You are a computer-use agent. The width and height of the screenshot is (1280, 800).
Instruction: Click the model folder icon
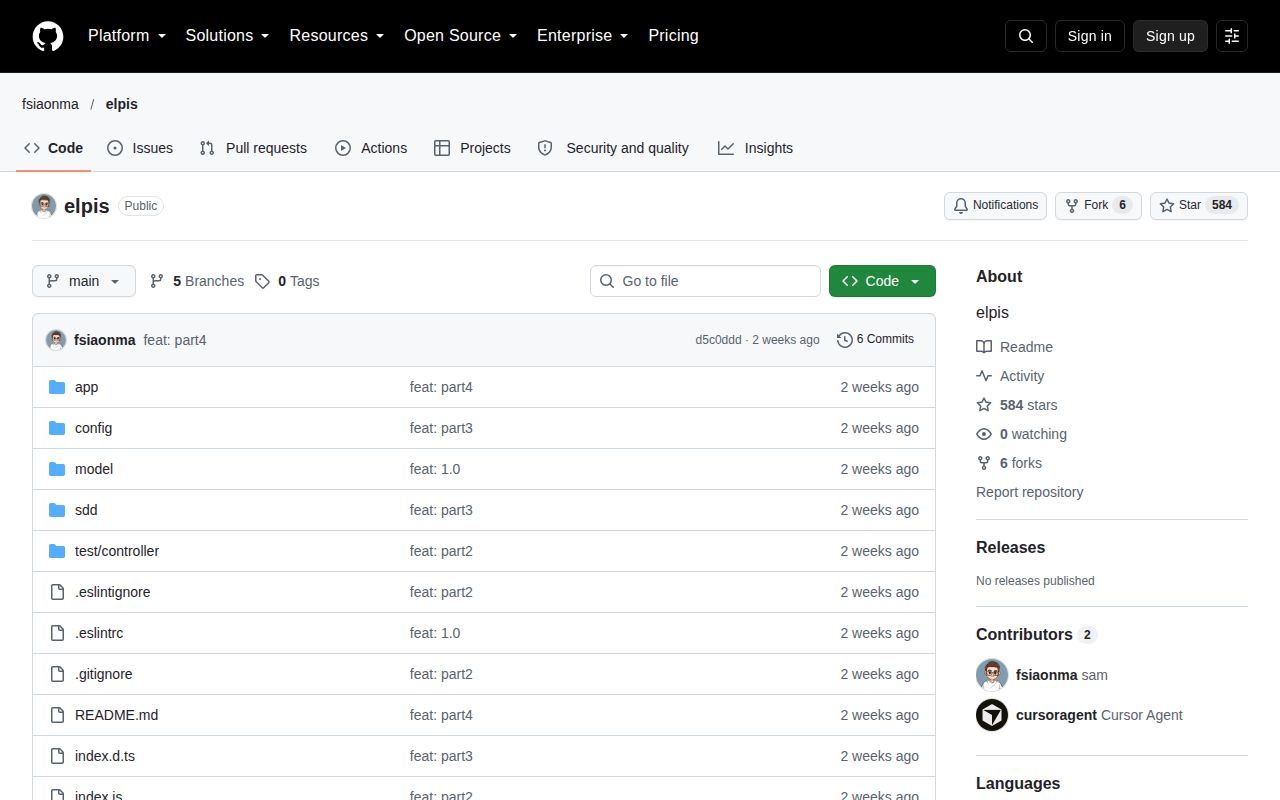pyautogui.click(x=57, y=469)
